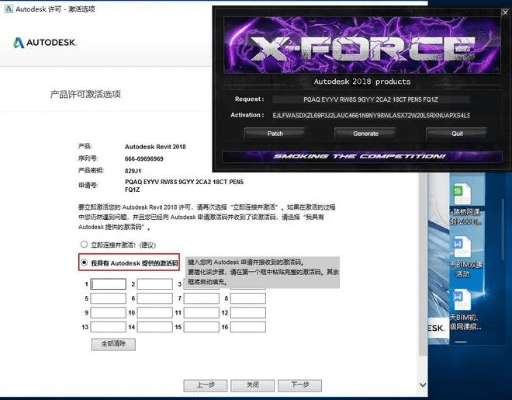Click activation code input box 11
The image size is (512, 400).
pos(201,313)
